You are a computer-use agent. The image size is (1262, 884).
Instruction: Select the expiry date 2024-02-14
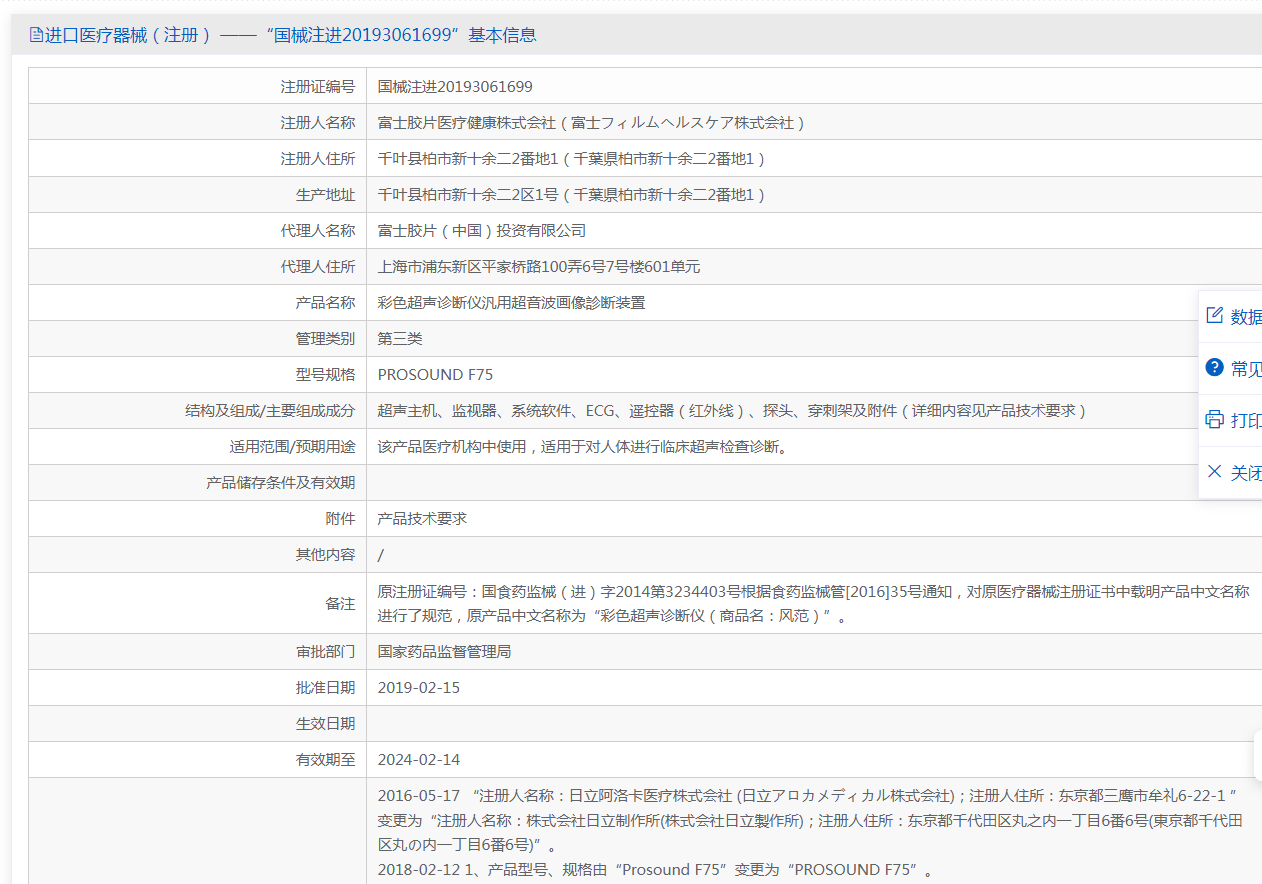click(x=419, y=760)
